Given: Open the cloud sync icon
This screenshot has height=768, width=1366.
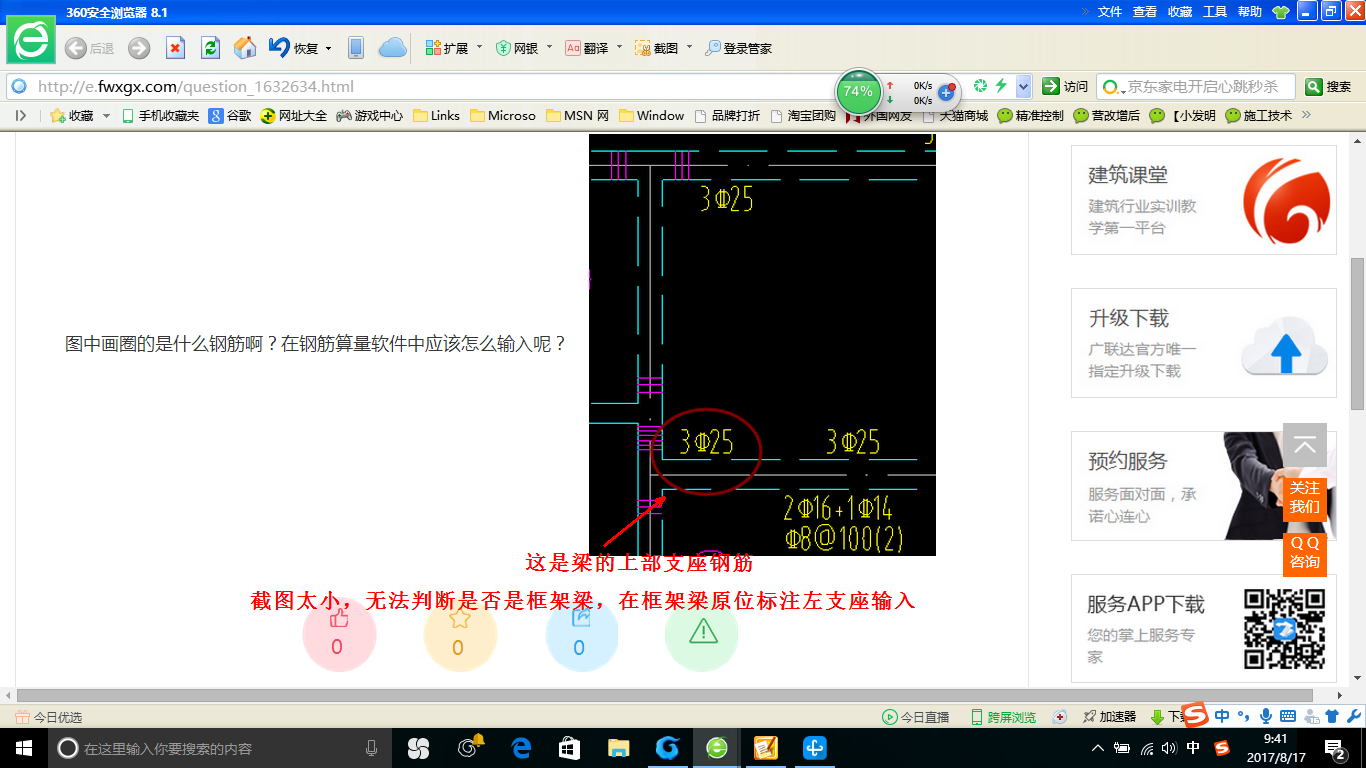Looking at the screenshot, I should pyautogui.click(x=393, y=48).
